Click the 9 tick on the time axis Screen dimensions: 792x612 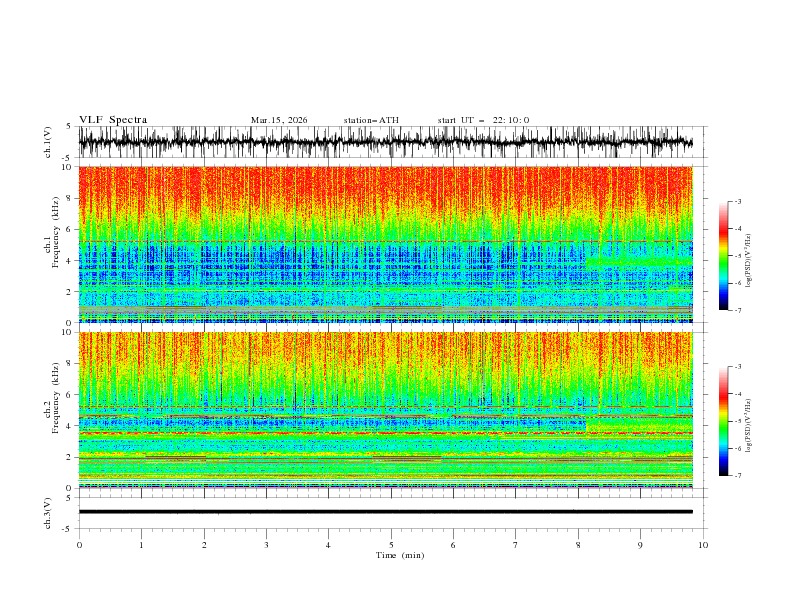click(x=640, y=545)
